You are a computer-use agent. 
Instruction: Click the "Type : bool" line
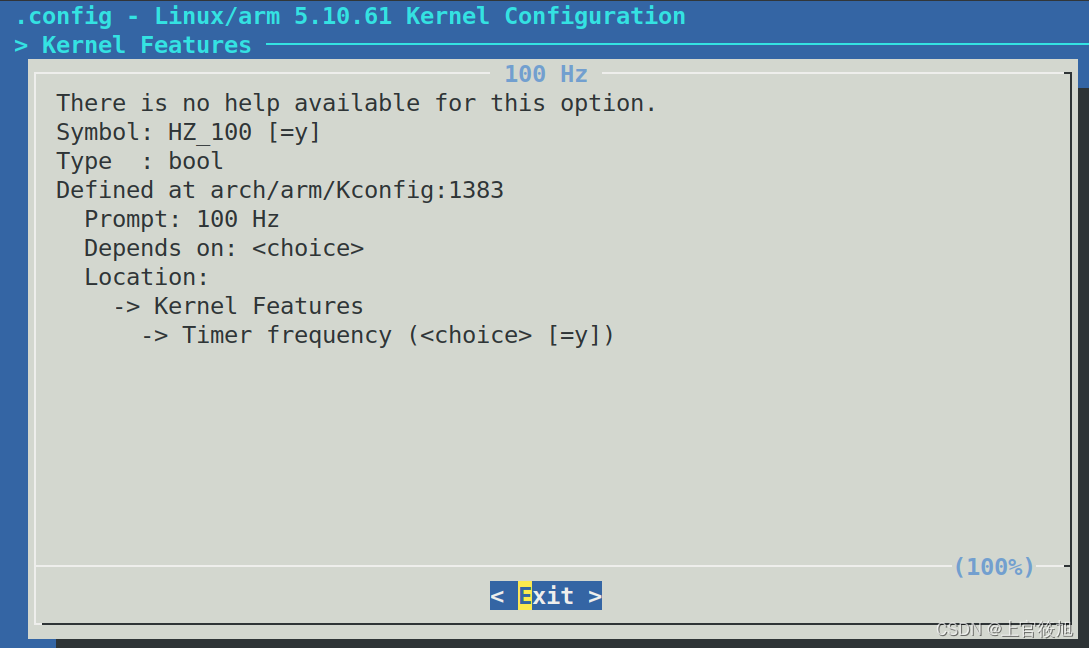coord(140,161)
